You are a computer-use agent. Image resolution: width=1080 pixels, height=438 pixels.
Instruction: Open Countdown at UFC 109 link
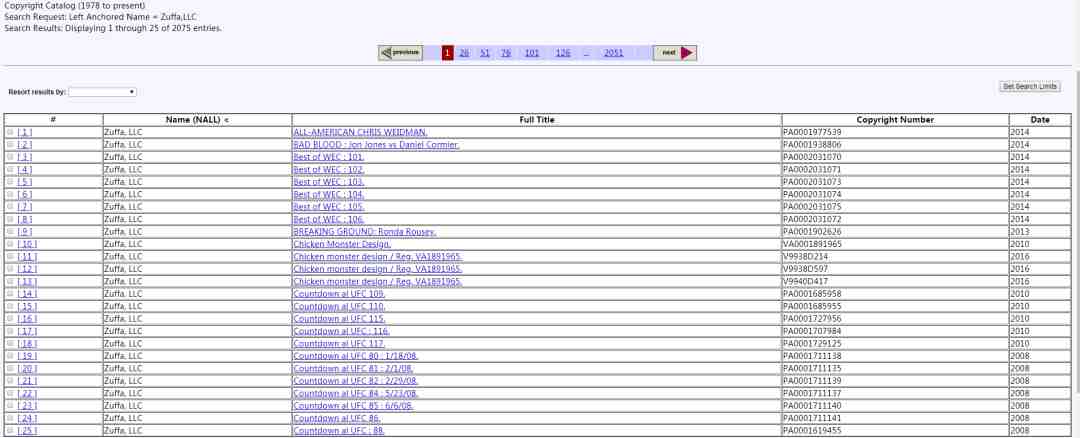pyautogui.click(x=339, y=293)
